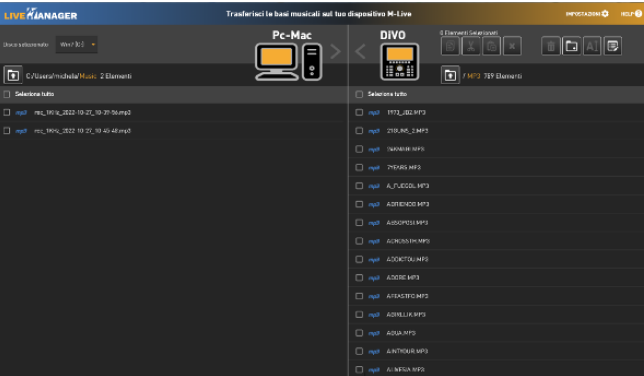Go up one folder in Pc-Mac panel
Viewport: 644px width, 376px height.
coord(13,75)
